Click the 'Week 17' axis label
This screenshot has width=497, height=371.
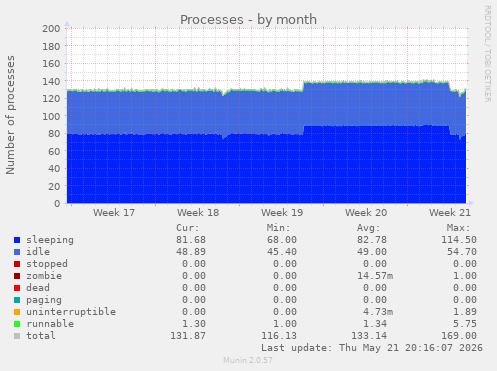click(x=114, y=213)
